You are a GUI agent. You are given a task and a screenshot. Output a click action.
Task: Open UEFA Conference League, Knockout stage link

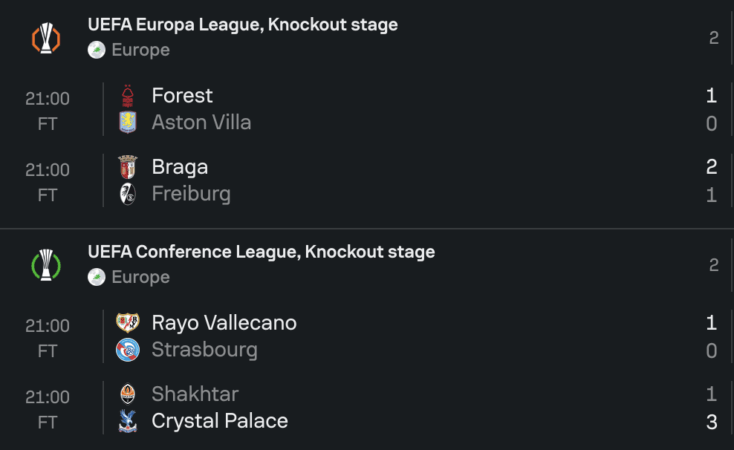pyautogui.click(x=261, y=252)
